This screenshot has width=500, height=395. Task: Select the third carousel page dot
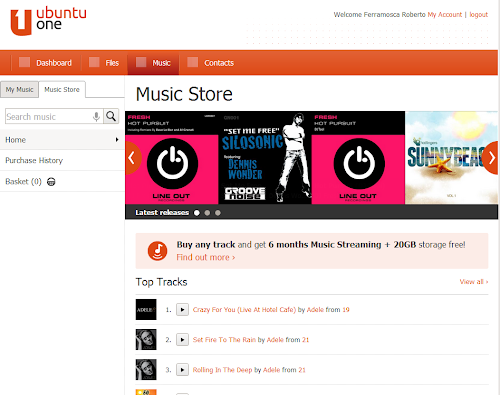pyautogui.click(x=218, y=213)
